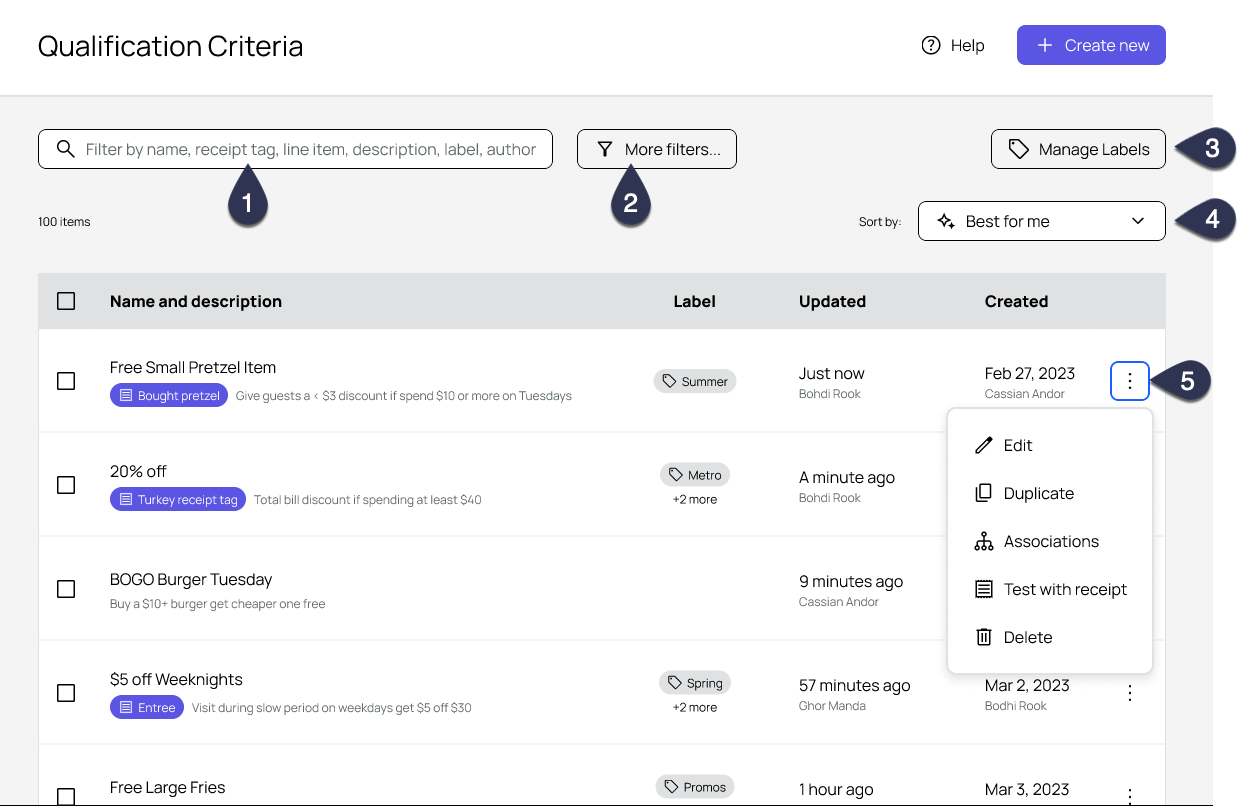1239x806 pixels.
Task: Click the Entree receipt tag badge
Action: pyautogui.click(x=147, y=708)
